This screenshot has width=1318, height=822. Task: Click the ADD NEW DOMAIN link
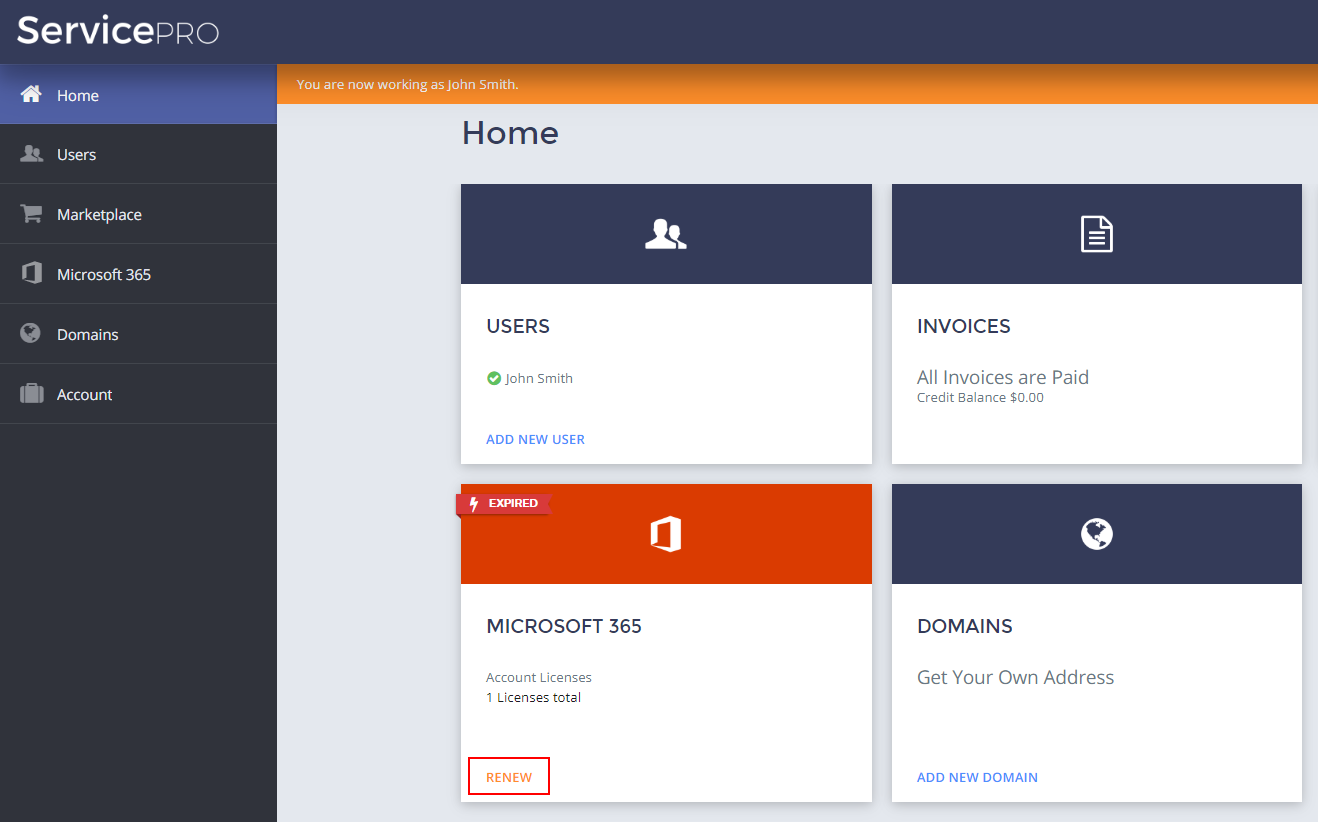(977, 777)
